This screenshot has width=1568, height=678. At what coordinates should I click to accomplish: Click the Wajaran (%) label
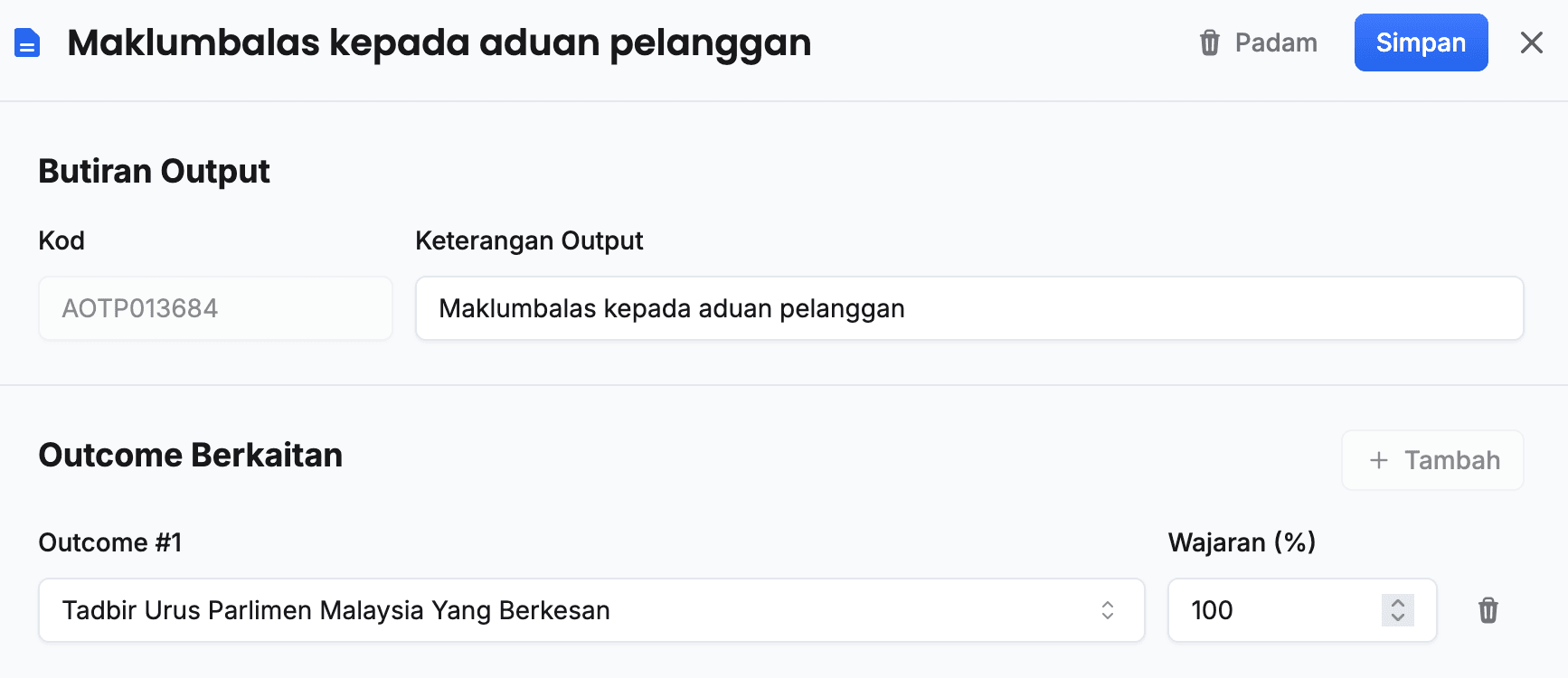1242,542
